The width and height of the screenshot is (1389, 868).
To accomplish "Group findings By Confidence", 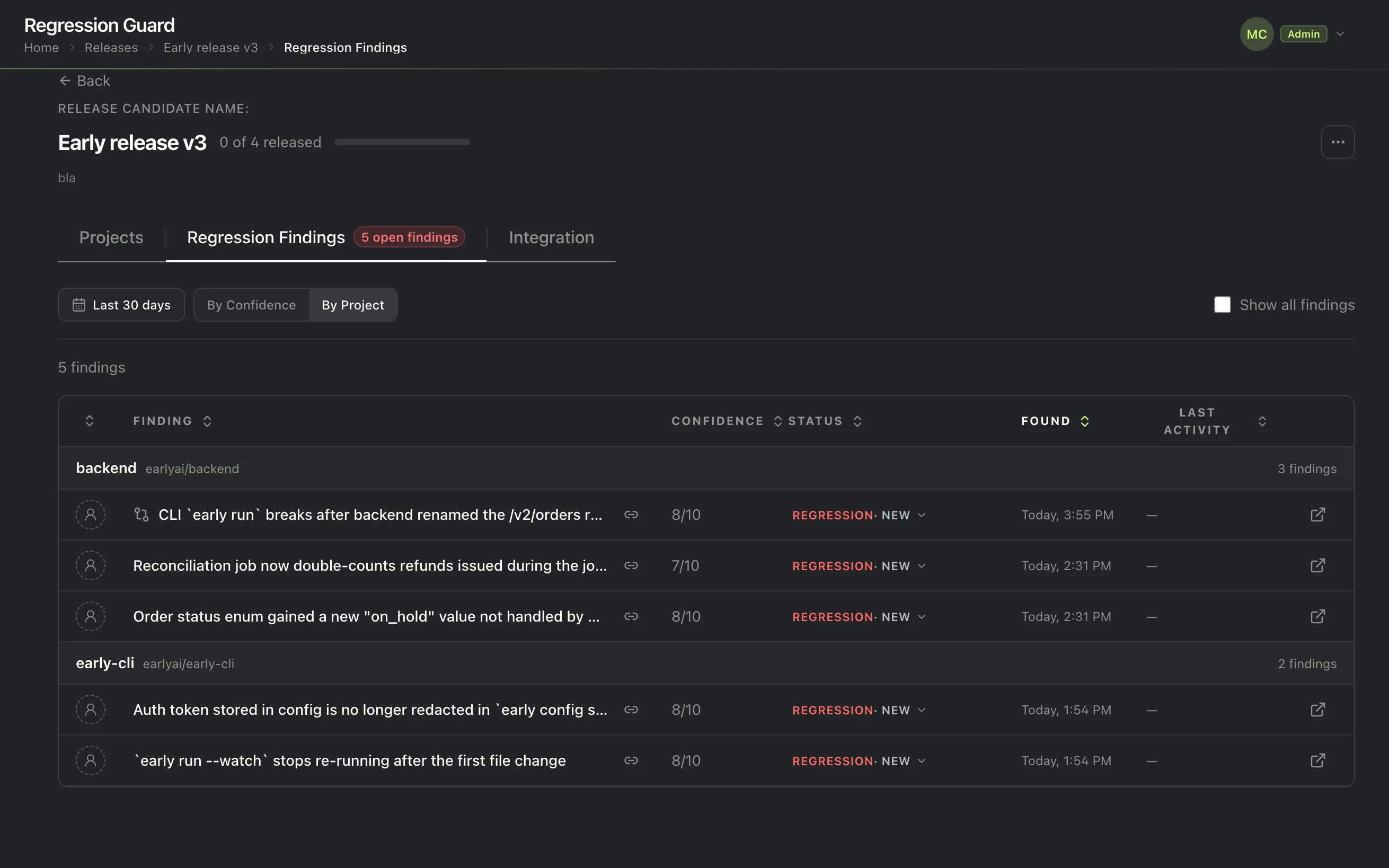I will [251, 305].
